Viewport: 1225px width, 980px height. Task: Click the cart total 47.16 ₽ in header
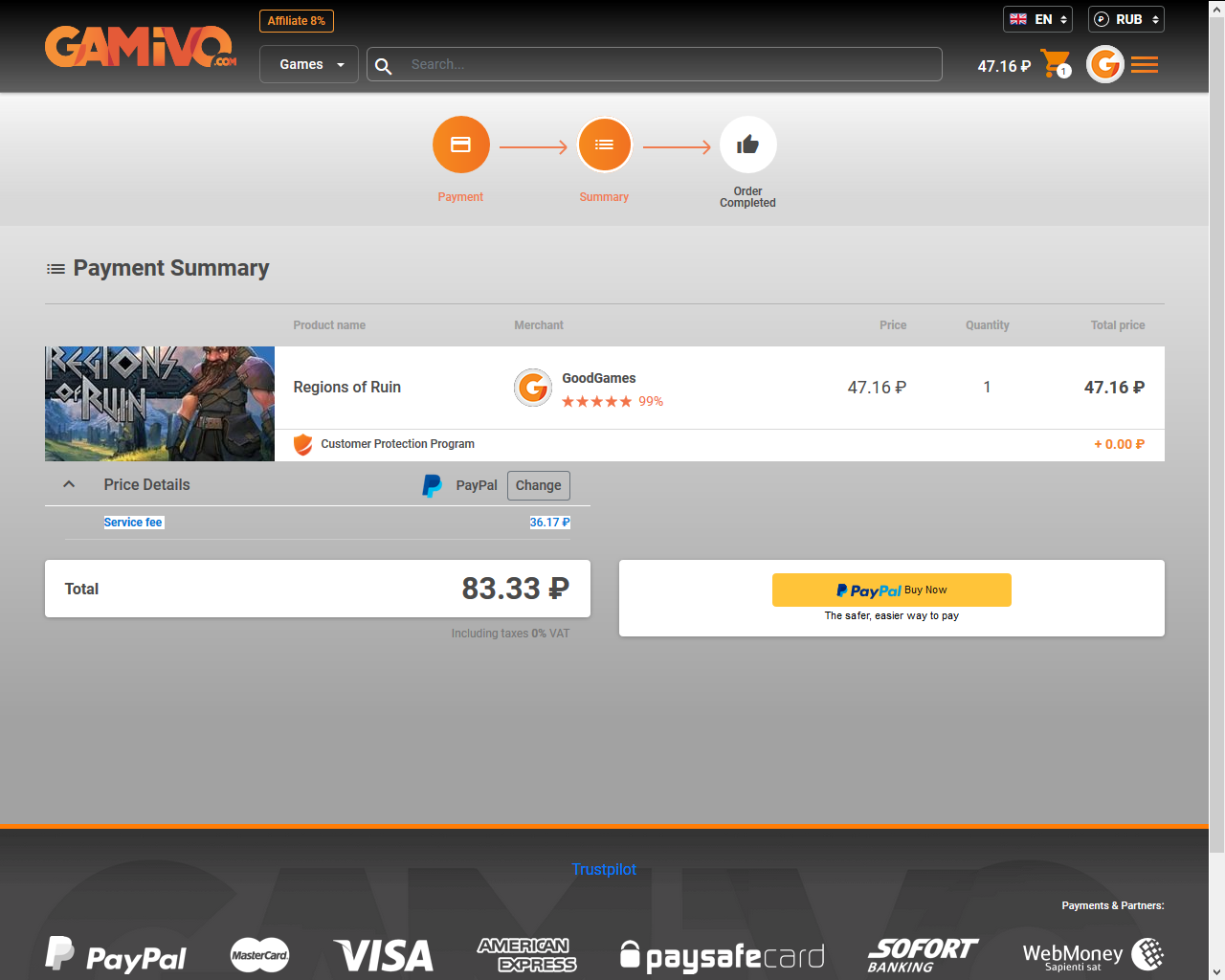pyautogui.click(x=1004, y=66)
